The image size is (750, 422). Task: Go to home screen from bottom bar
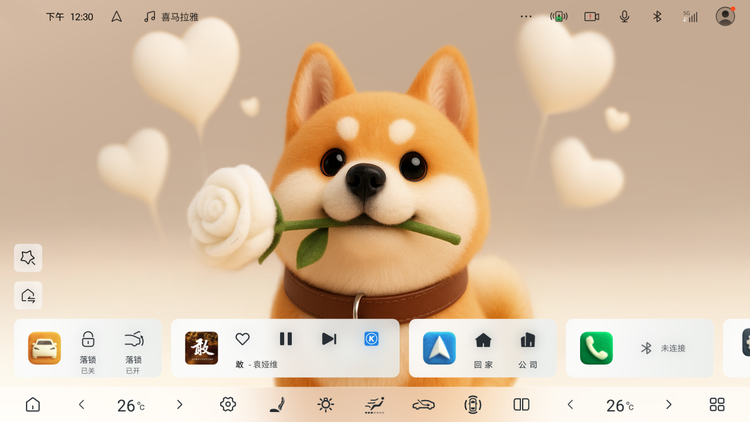pos(33,405)
